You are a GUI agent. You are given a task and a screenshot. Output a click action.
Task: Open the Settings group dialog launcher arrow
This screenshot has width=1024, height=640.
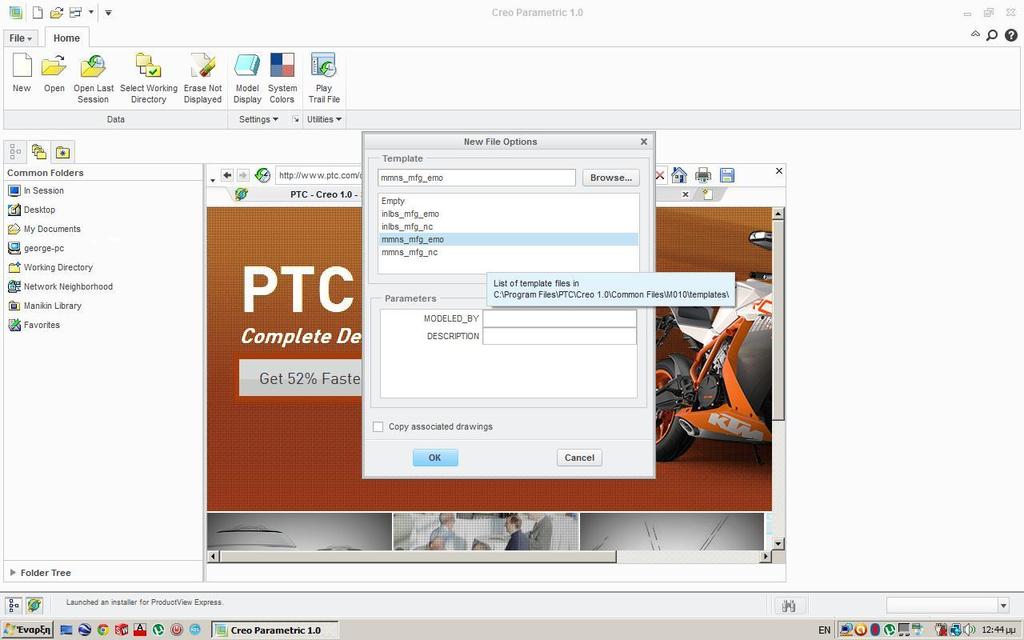click(x=296, y=120)
